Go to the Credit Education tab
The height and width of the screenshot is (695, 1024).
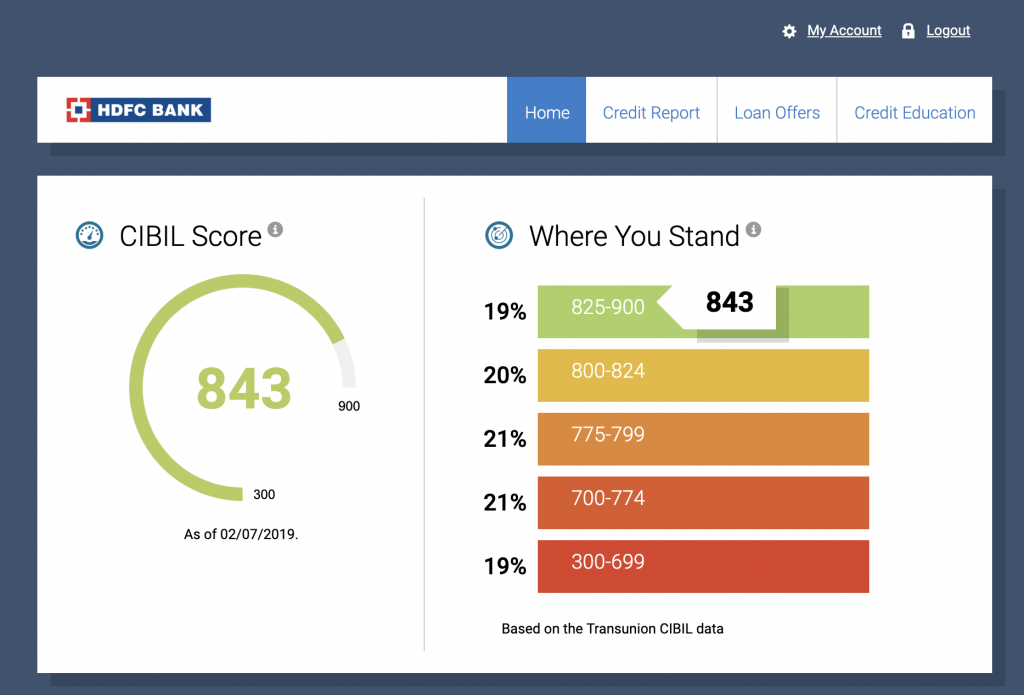click(x=914, y=113)
